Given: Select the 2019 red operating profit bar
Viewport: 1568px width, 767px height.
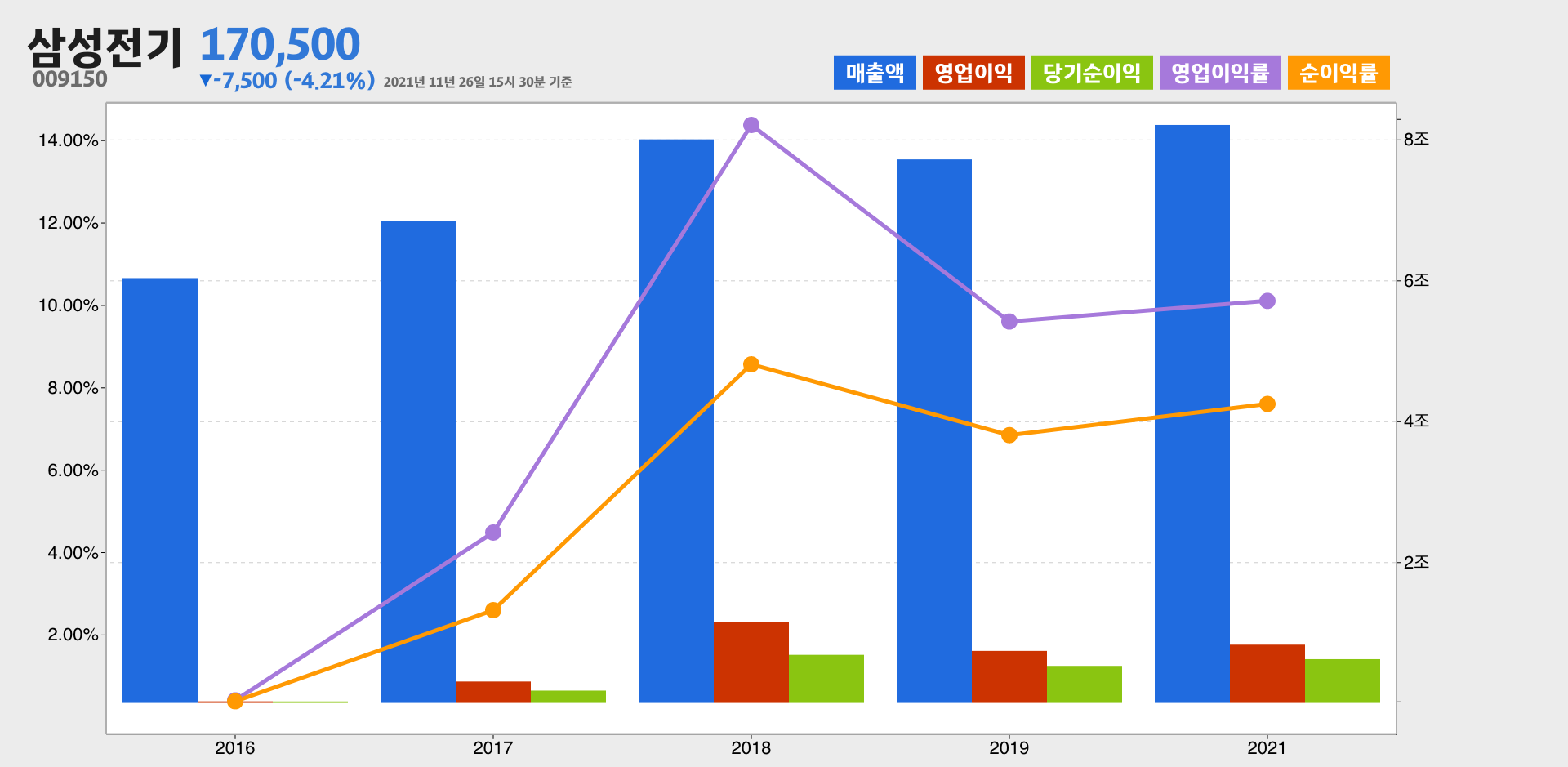Looking at the screenshot, I should [1009, 676].
